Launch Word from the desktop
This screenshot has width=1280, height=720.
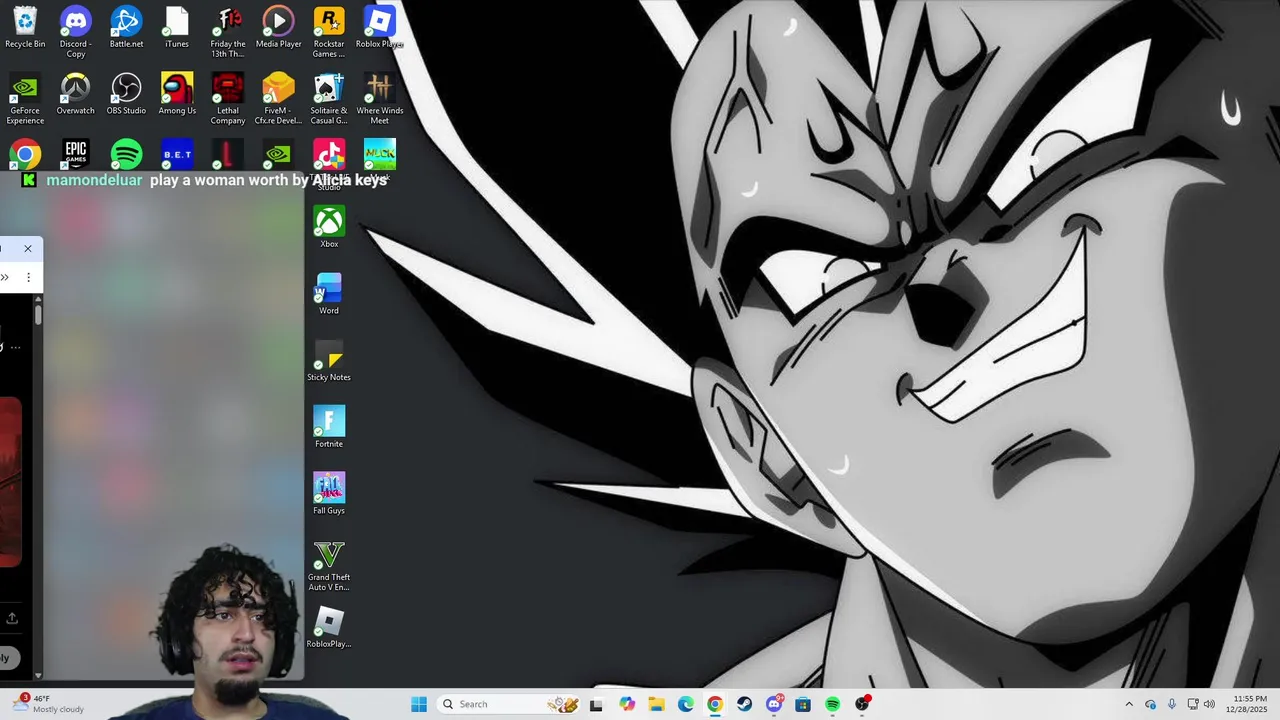click(x=329, y=294)
